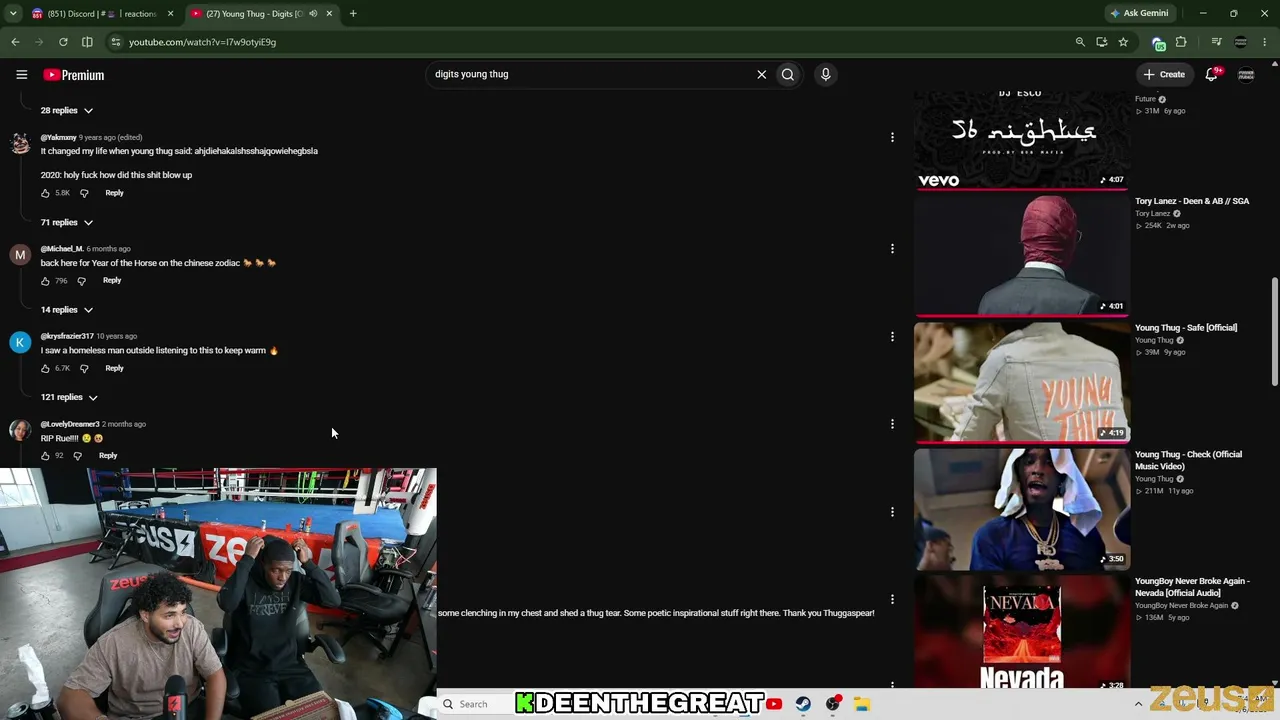Open OBS Studio from the taskbar
This screenshot has height=720, width=1280.
(833, 704)
